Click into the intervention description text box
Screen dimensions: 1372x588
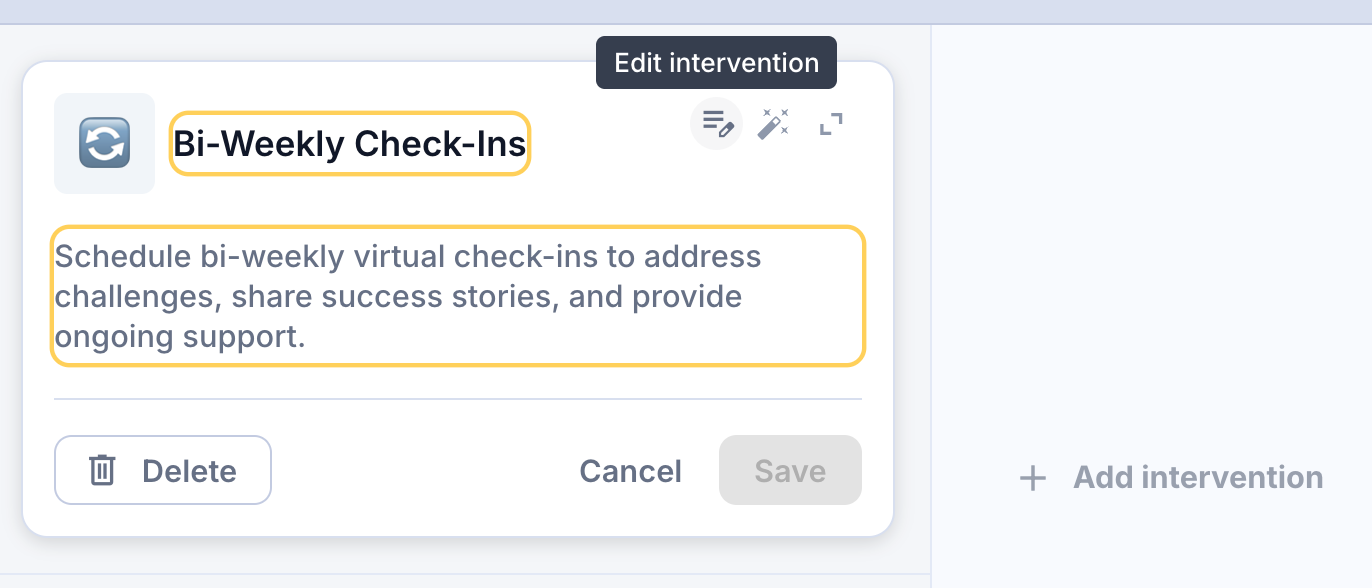[457, 297]
